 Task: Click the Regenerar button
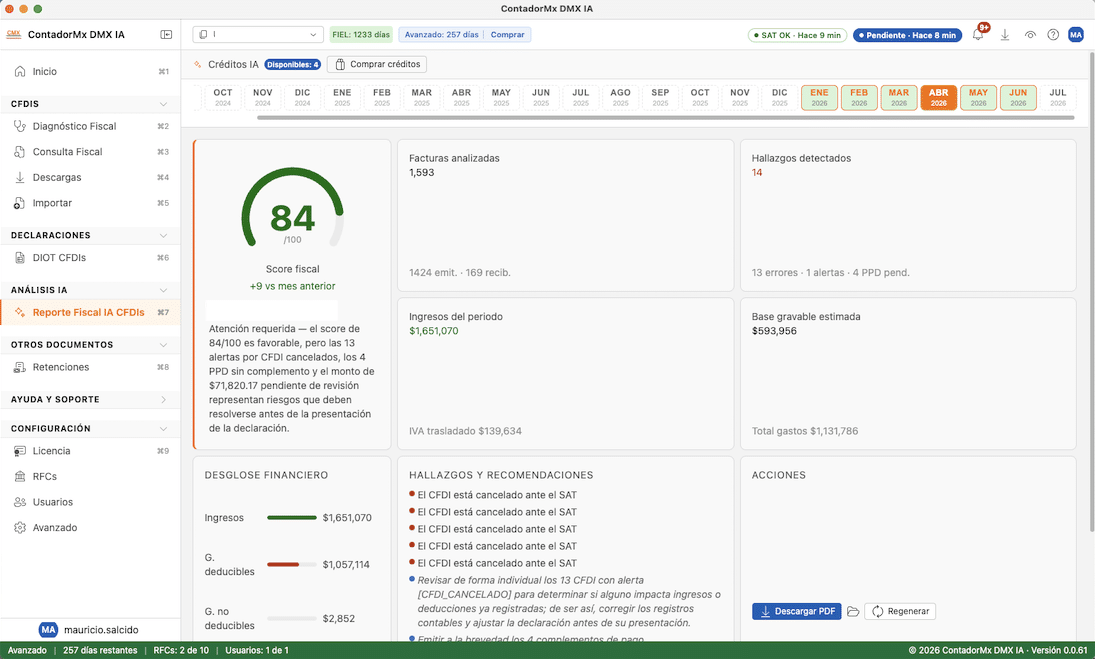tap(900, 612)
